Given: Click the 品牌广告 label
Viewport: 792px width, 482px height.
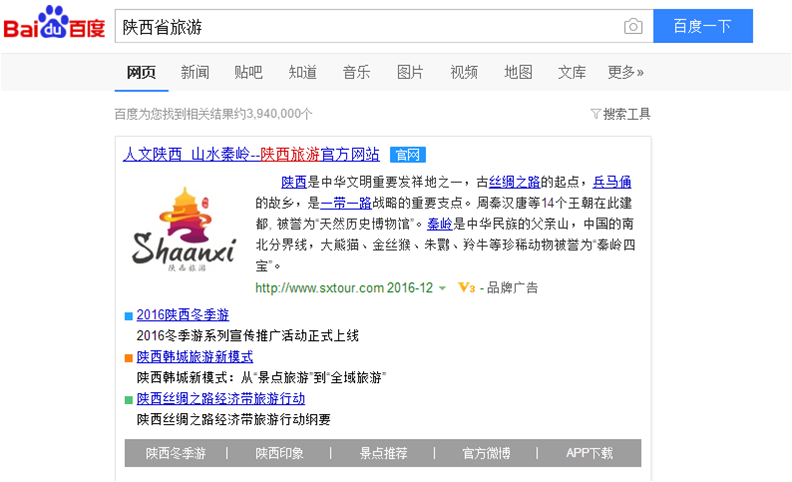Looking at the screenshot, I should [x=512, y=288].
